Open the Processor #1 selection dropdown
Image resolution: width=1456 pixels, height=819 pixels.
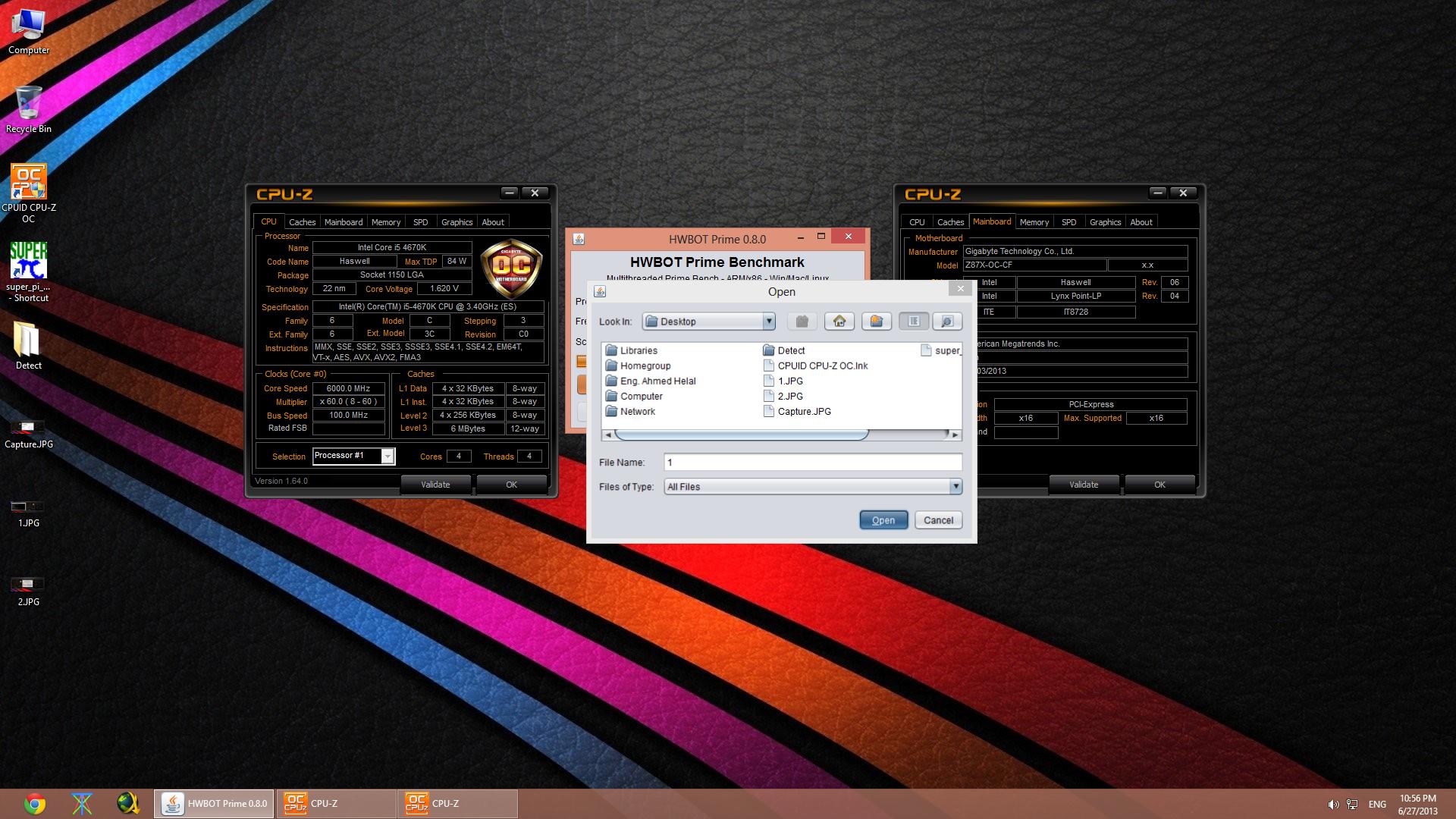(388, 456)
